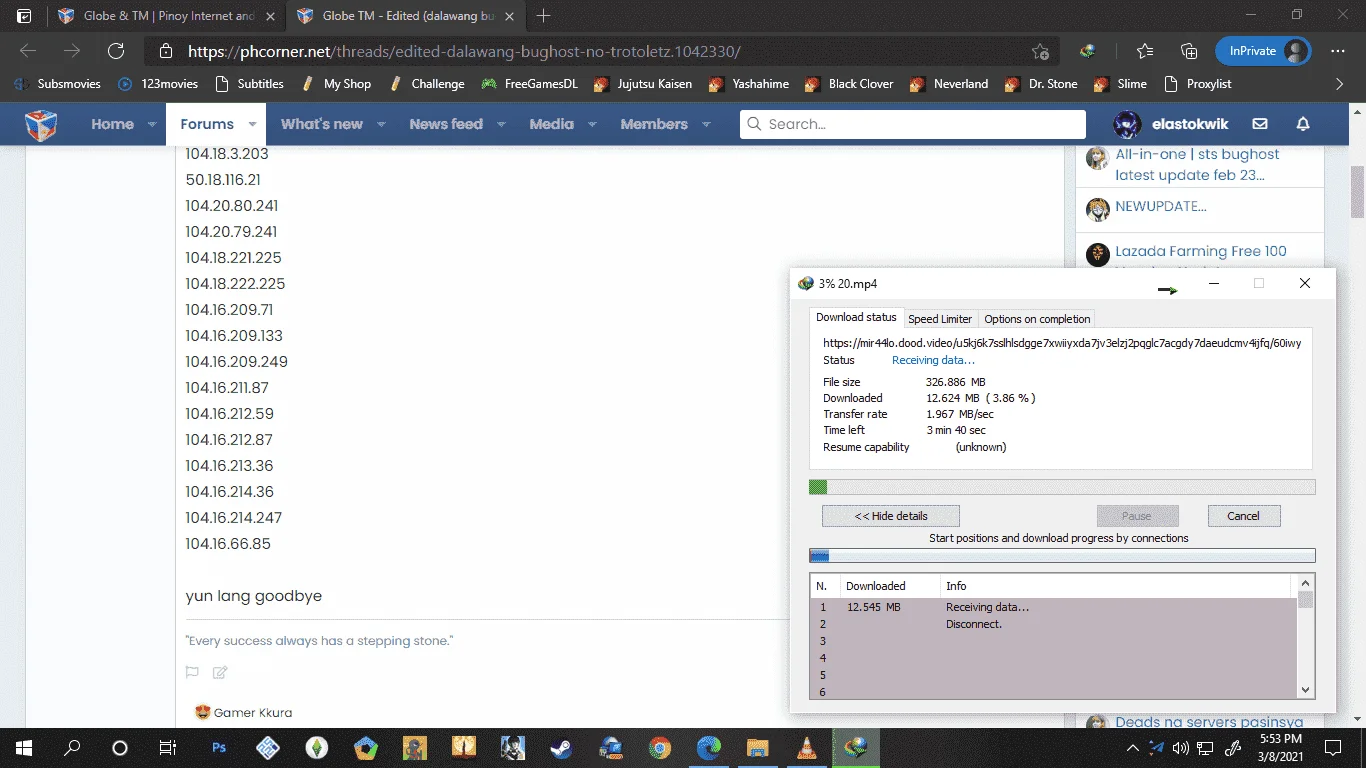Screen dimensions: 1366x768
Task: Click the page vertical scrollbar thumb
Action: point(1357,192)
